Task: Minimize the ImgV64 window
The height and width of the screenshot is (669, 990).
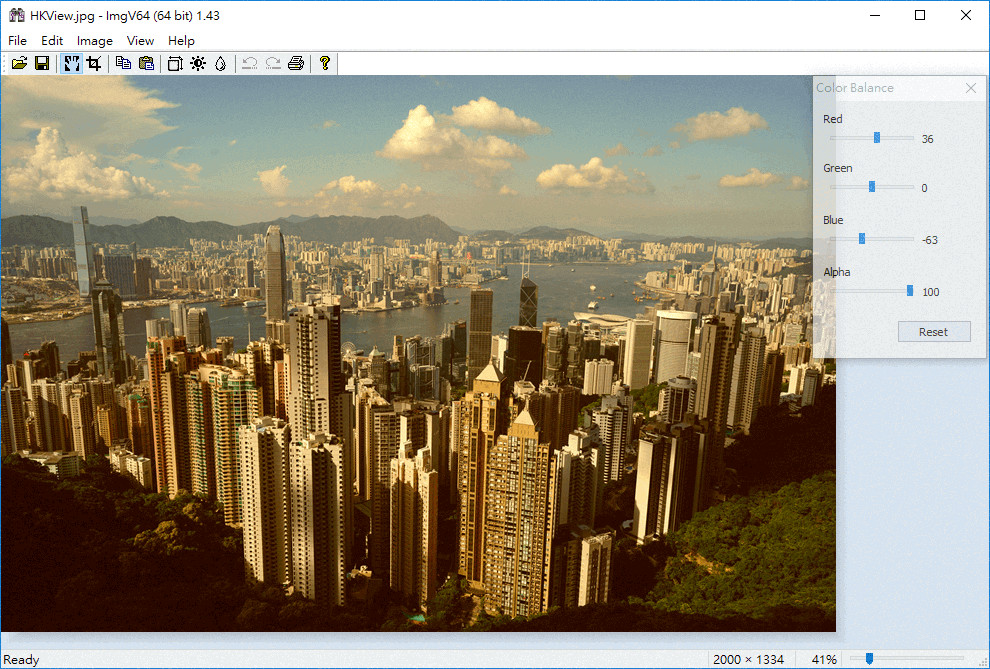Action: coord(874,15)
